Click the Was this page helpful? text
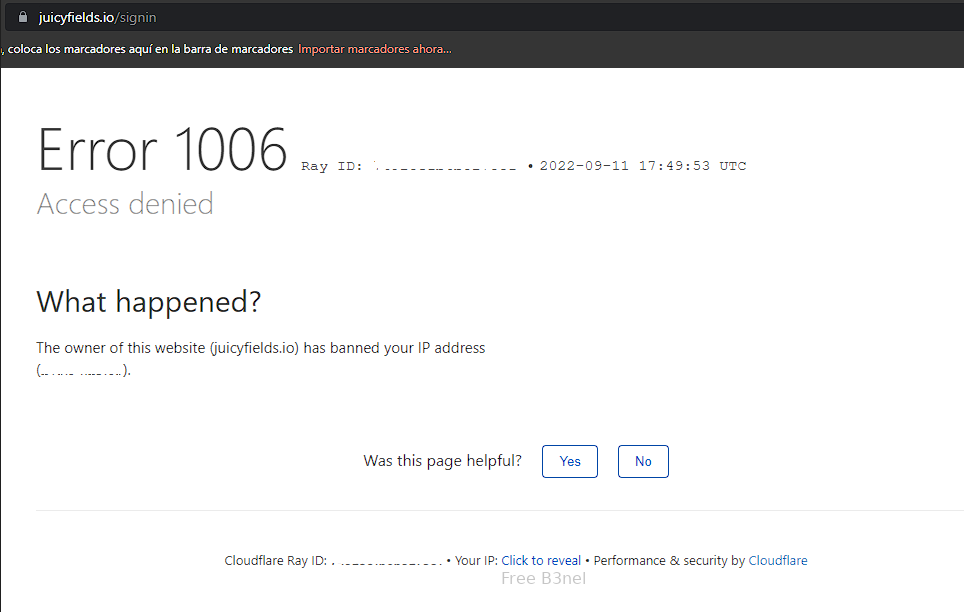964x612 pixels. point(443,461)
